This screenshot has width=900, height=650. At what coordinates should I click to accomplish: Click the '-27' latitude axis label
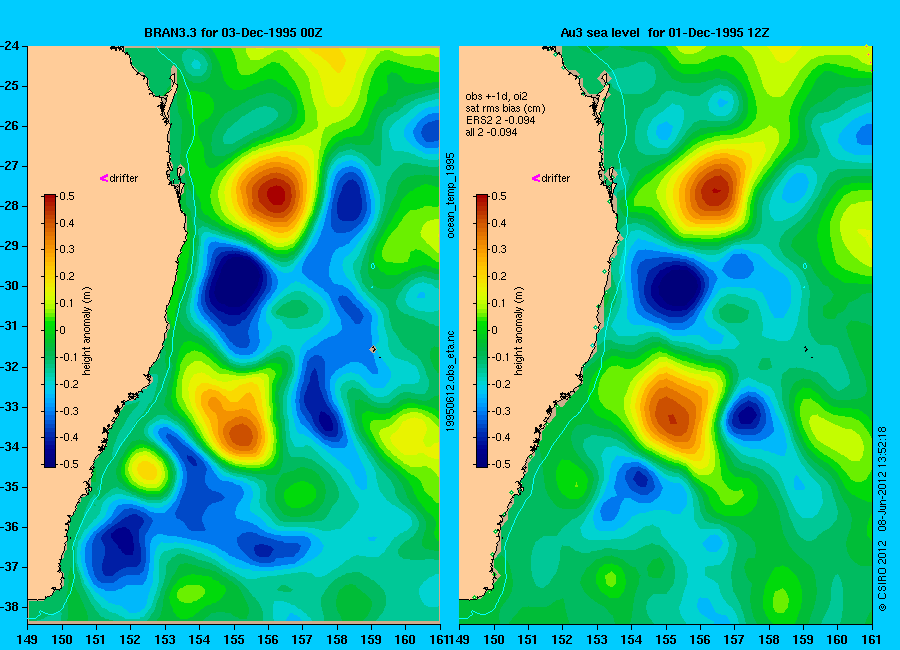12,166
